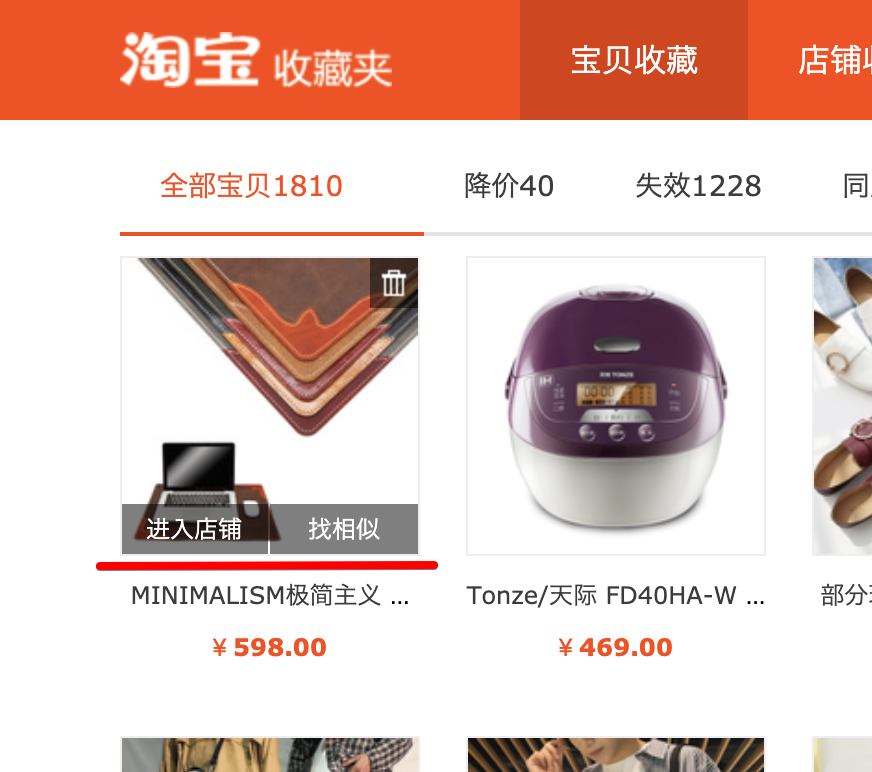The width and height of the screenshot is (872, 772).
Task: Delete the MINIMALISM item via trash icon
Action: (394, 283)
